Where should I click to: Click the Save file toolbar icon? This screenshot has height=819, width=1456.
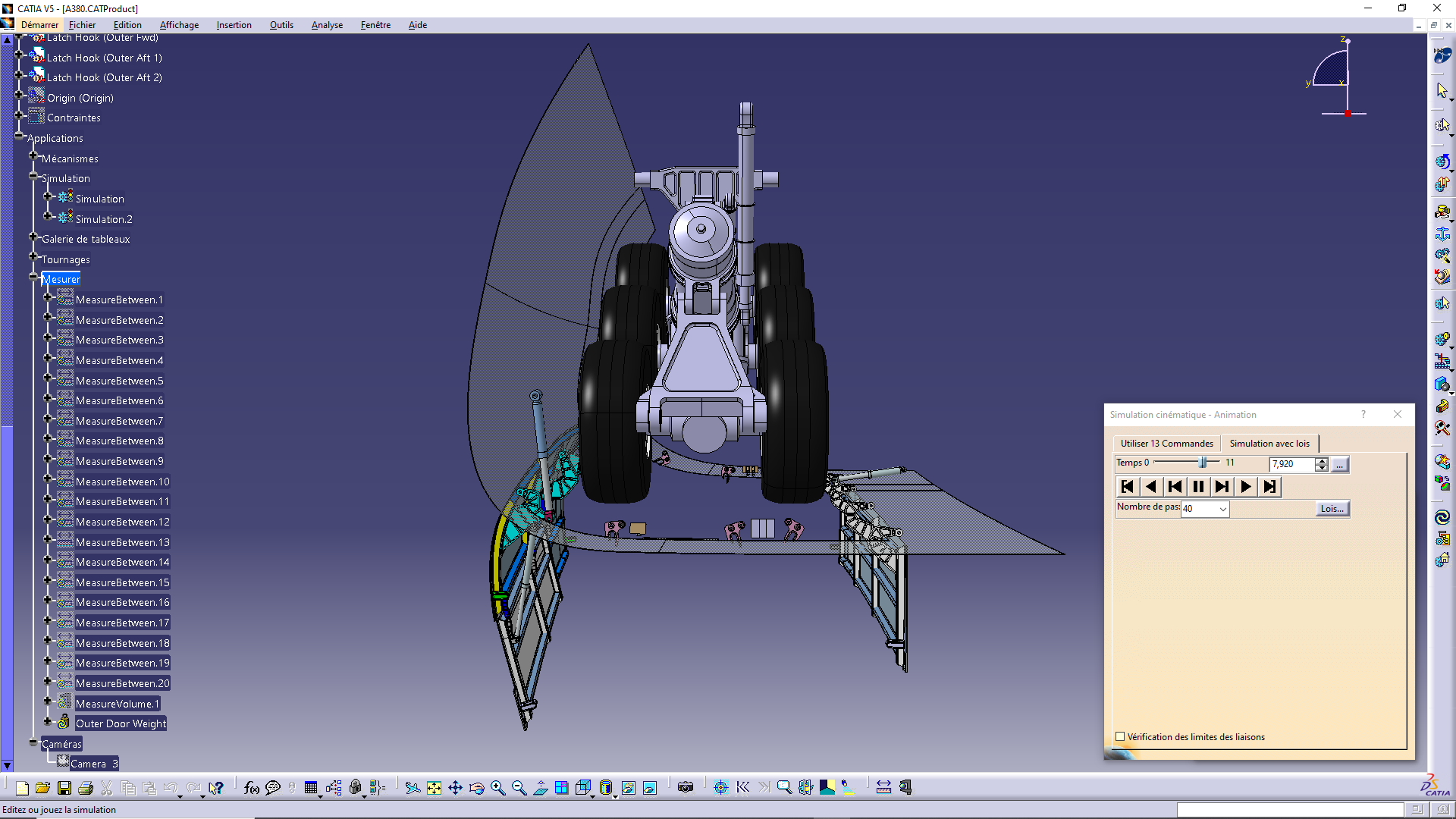click(64, 788)
